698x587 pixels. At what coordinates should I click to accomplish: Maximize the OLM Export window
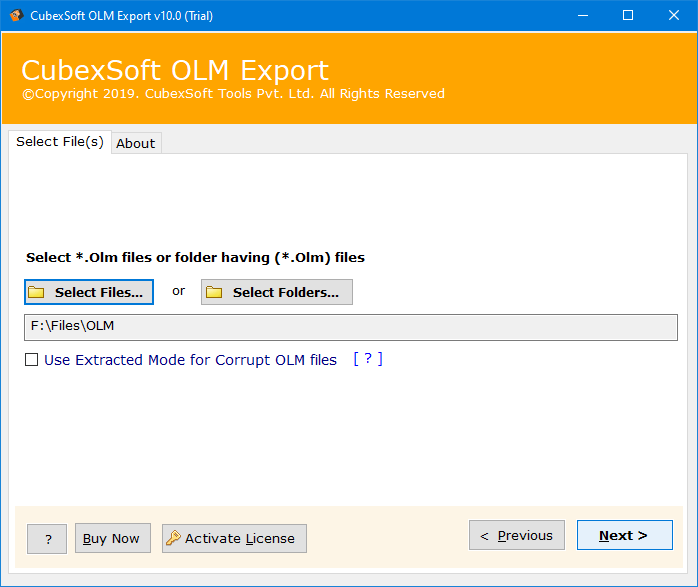click(628, 15)
